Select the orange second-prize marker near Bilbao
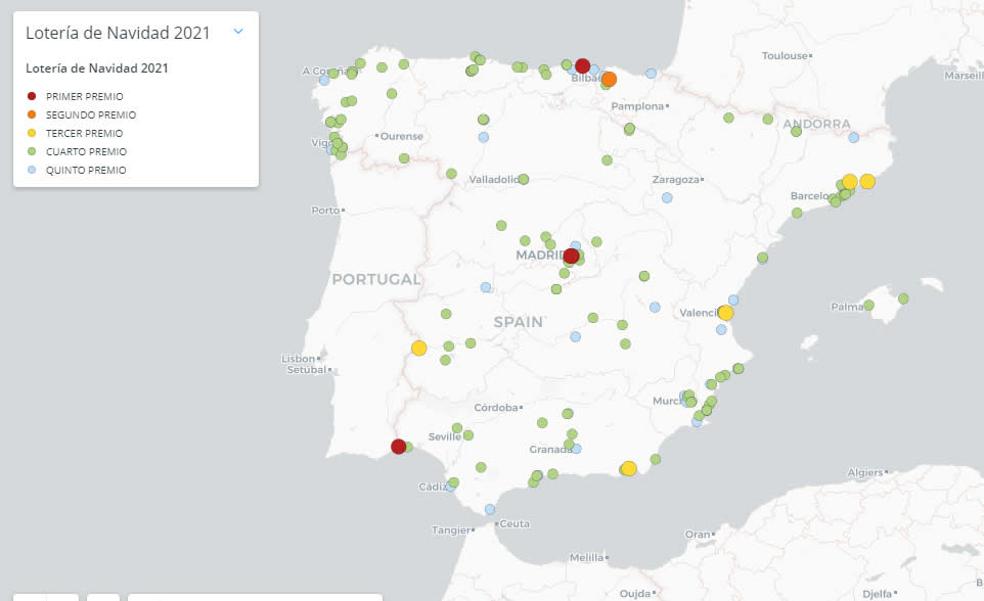This screenshot has width=984, height=601. (608, 79)
